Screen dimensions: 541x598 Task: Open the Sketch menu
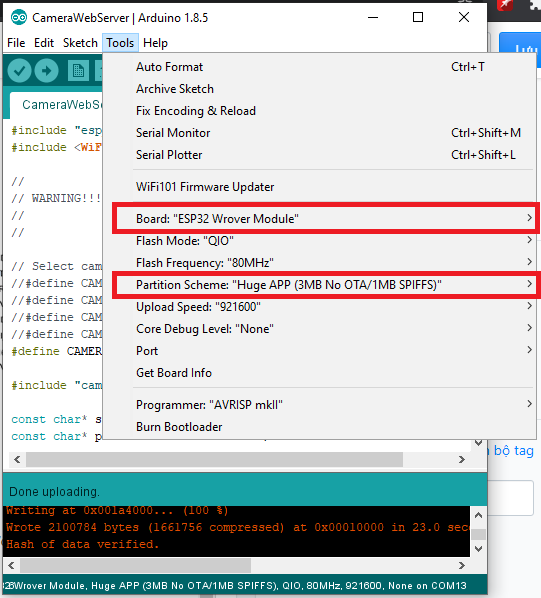point(80,43)
